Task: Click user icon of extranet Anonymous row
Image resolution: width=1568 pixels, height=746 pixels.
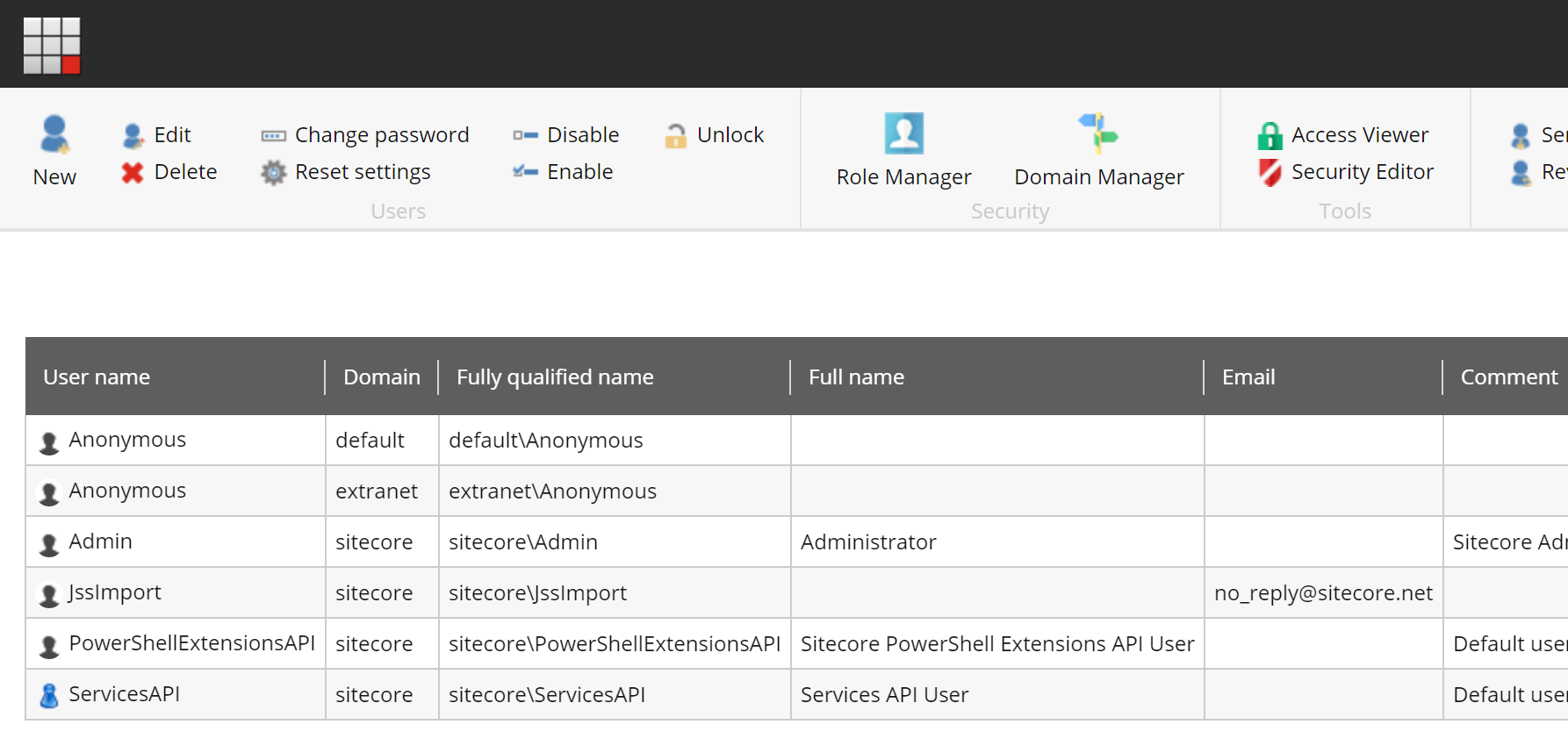Action: pos(49,492)
